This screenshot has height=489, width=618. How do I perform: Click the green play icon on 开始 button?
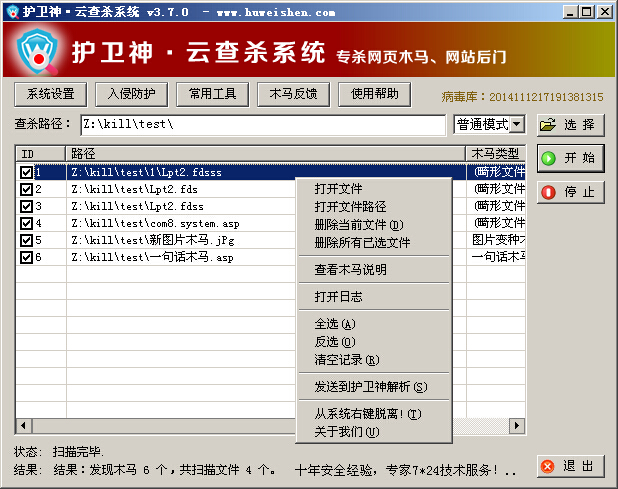click(548, 158)
